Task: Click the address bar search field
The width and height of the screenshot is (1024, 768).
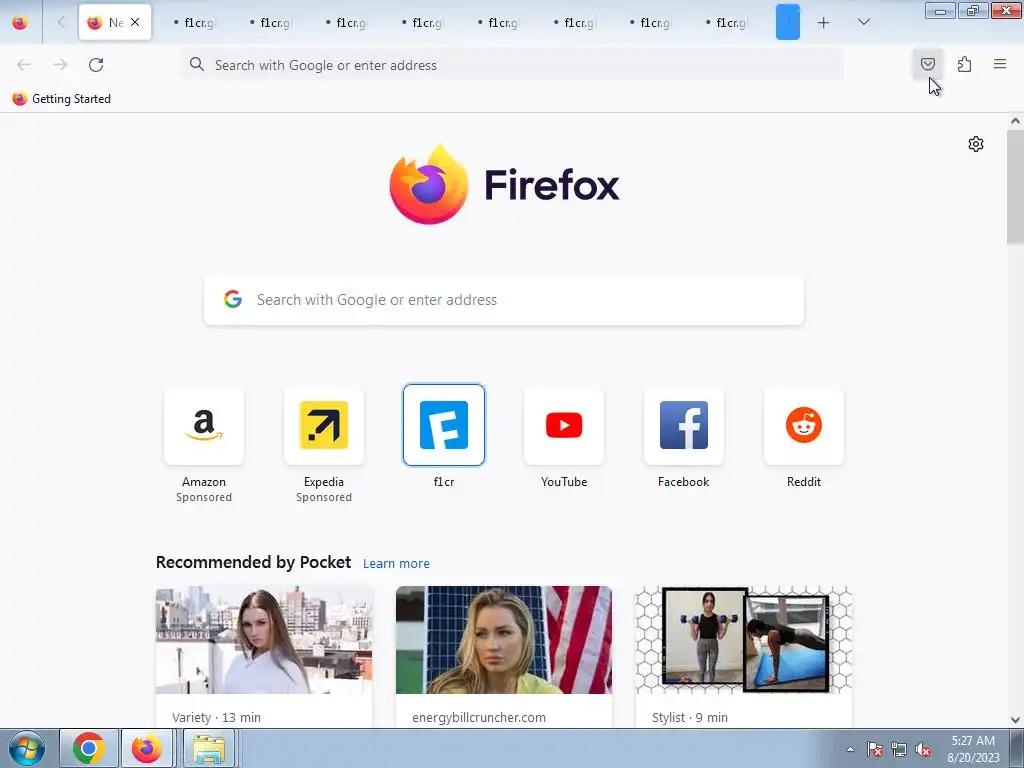Action: coord(511,65)
